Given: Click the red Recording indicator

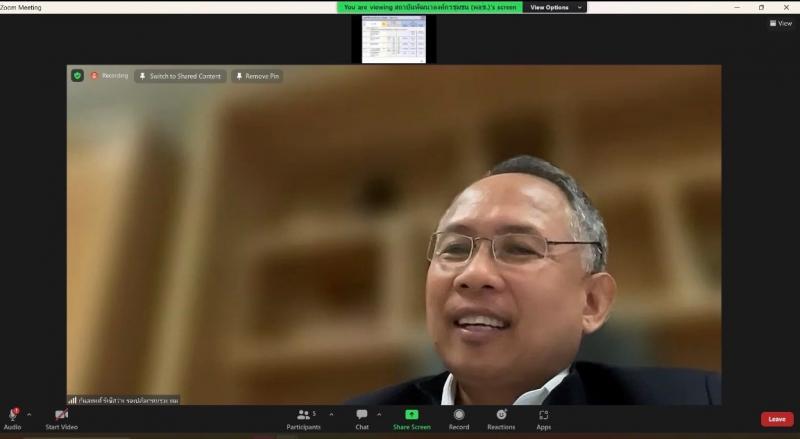Looking at the screenshot, I should [x=109, y=76].
